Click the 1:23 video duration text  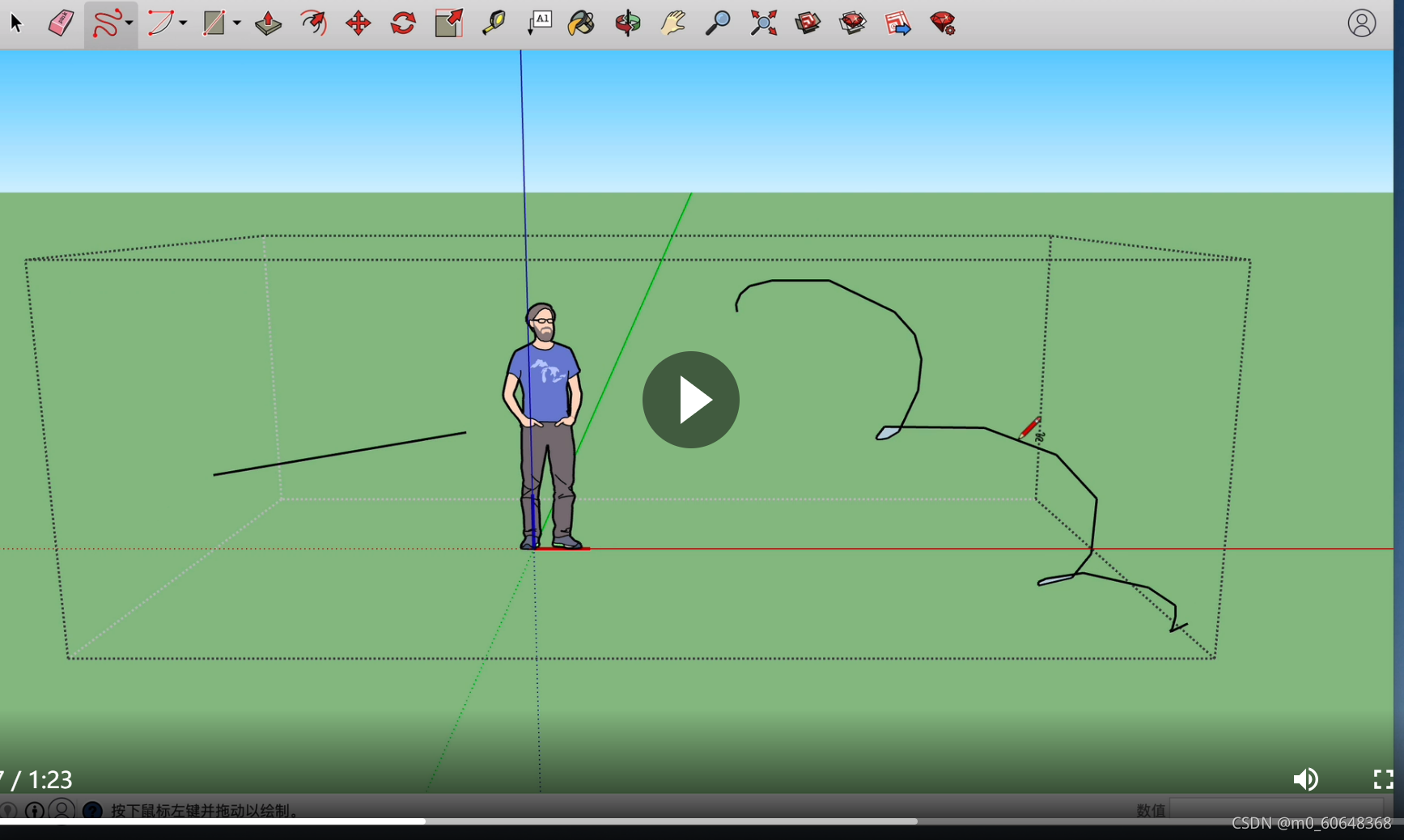tap(50, 779)
